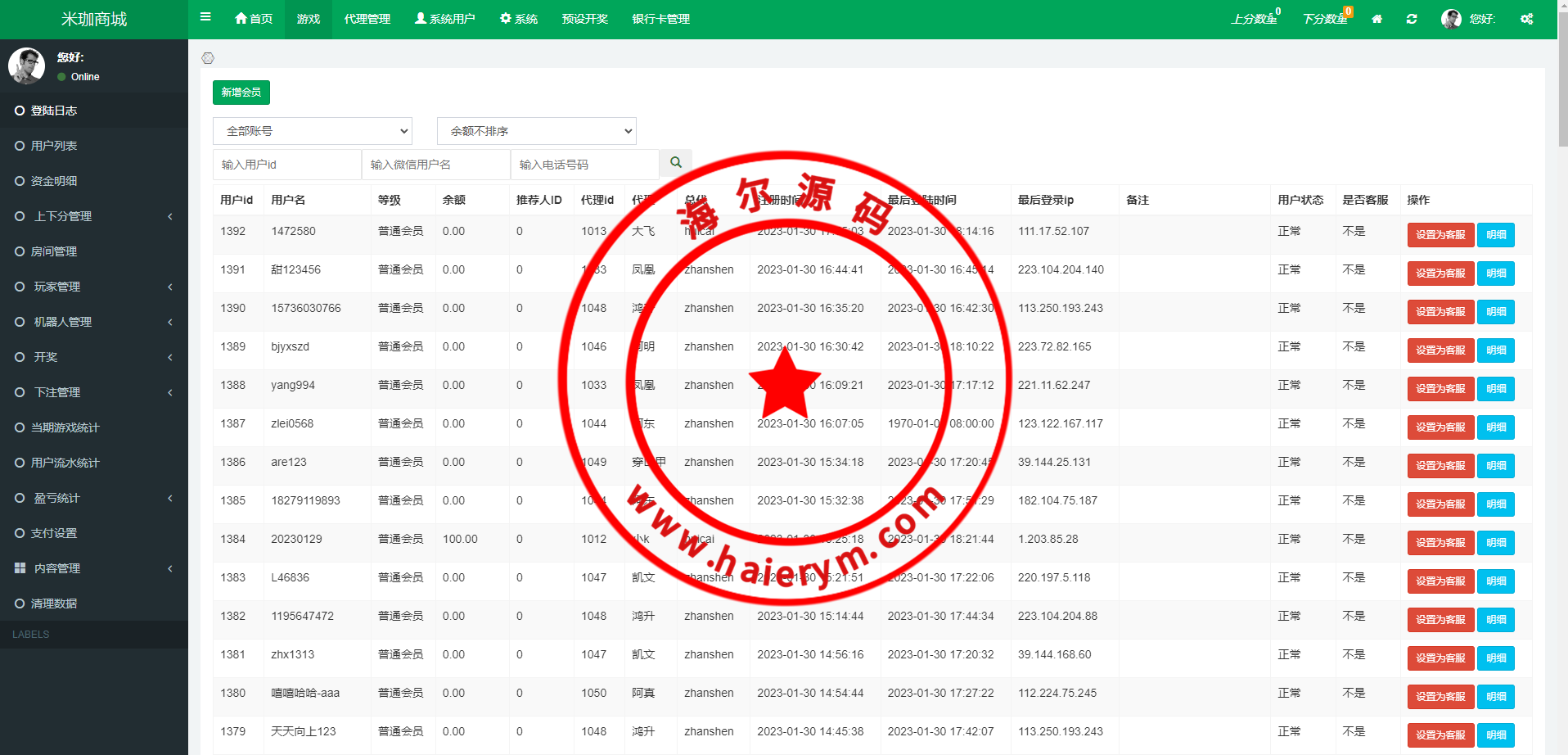Click 明细 button for user yang994

tap(1495, 389)
